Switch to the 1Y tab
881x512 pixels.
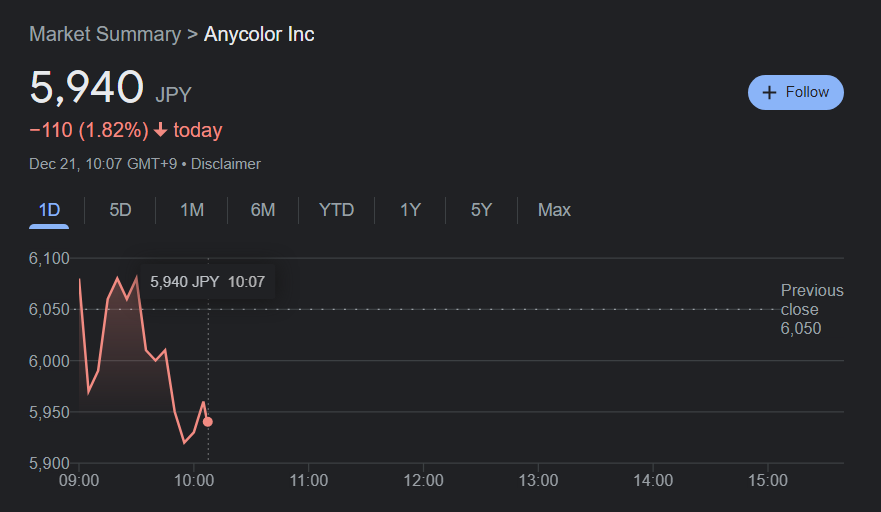[x=410, y=210]
